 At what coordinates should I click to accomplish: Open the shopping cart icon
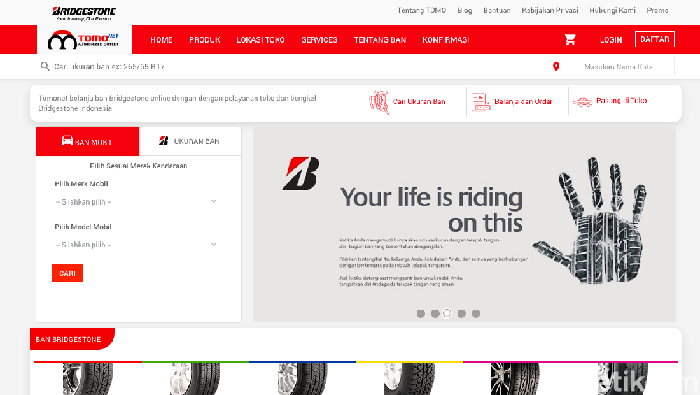[570, 40]
